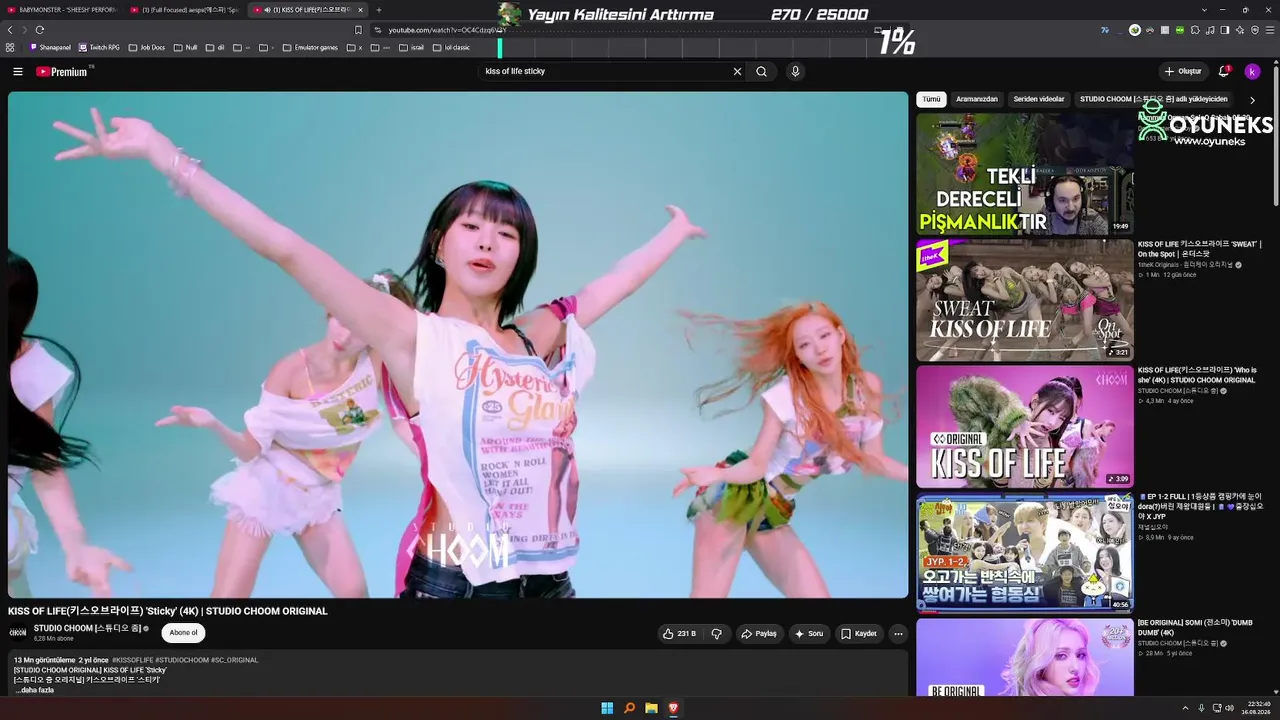
Task: Open the EP 1-2 FULL video thumbnail
Action: 1025,552
